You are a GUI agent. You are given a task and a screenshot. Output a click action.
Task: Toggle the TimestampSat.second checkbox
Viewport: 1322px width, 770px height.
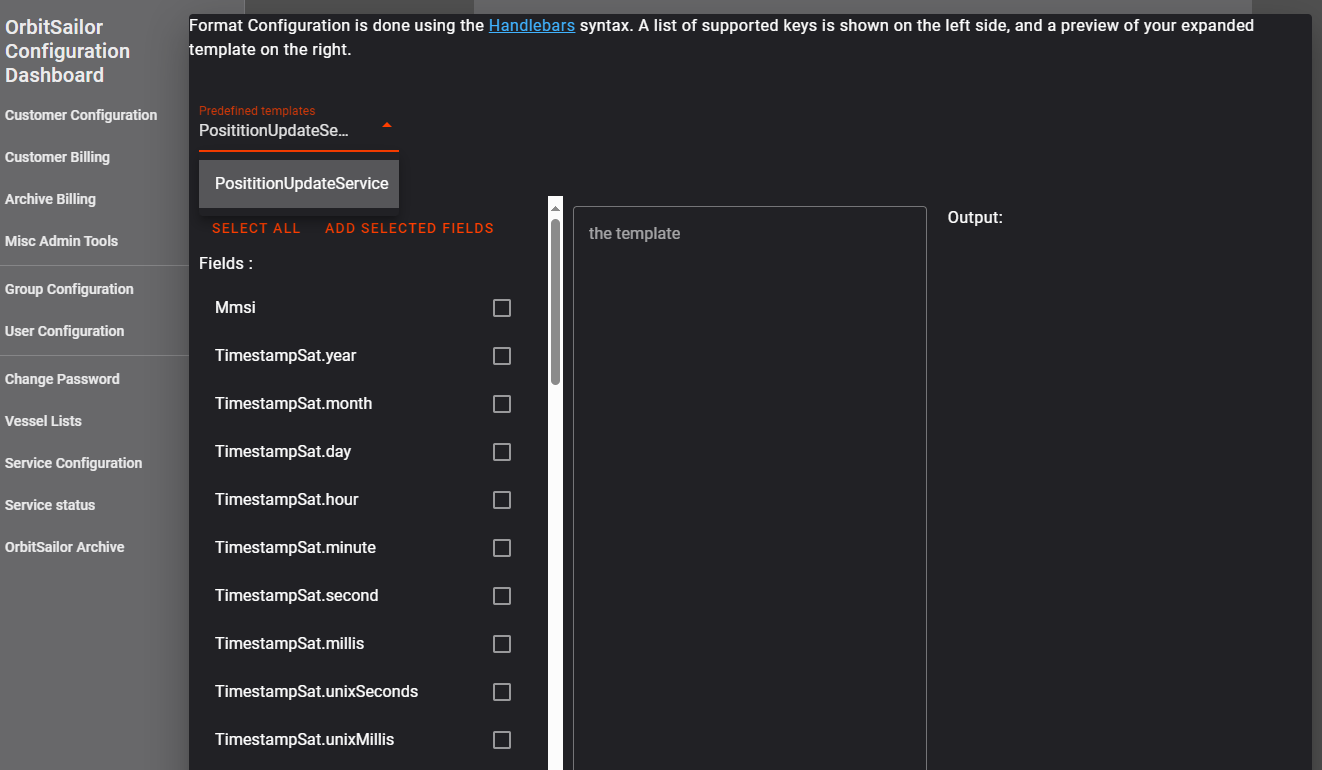[502, 596]
